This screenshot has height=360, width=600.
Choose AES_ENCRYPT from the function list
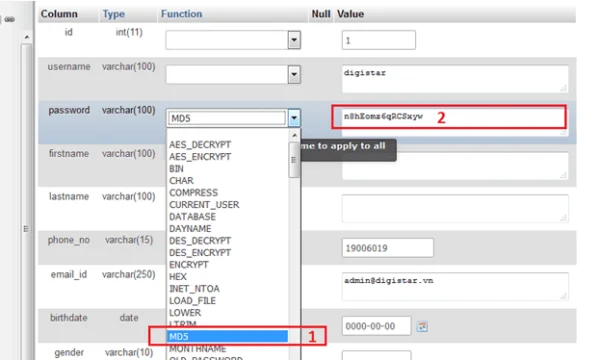(x=200, y=157)
